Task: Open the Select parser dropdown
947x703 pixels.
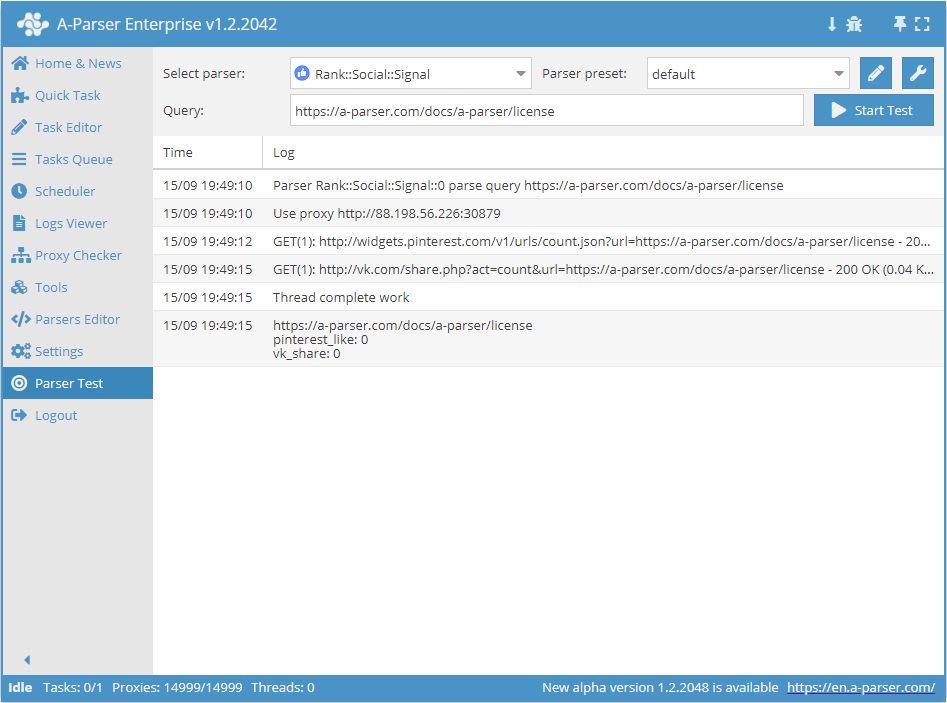Action: pos(410,74)
